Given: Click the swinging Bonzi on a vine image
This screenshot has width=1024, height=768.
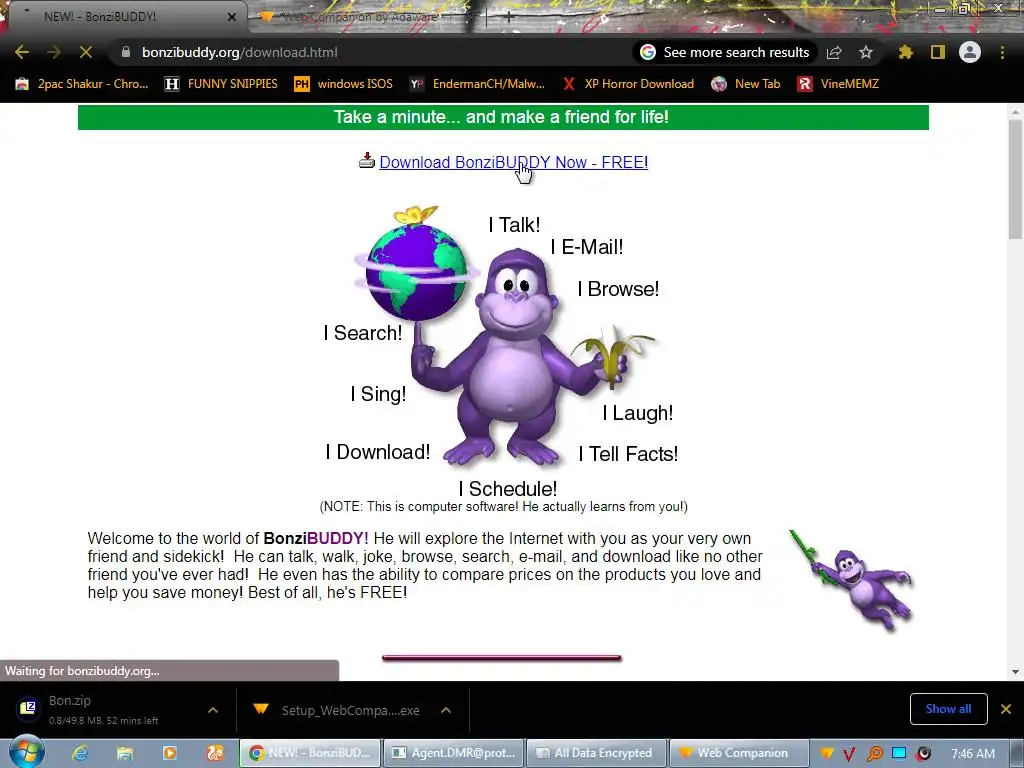Looking at the screenshot, I should (852, 580).
